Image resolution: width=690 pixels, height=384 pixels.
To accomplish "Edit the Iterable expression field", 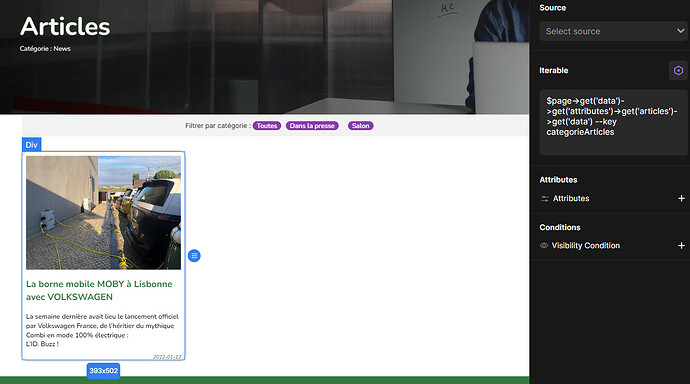I will (x=613, y=122).
